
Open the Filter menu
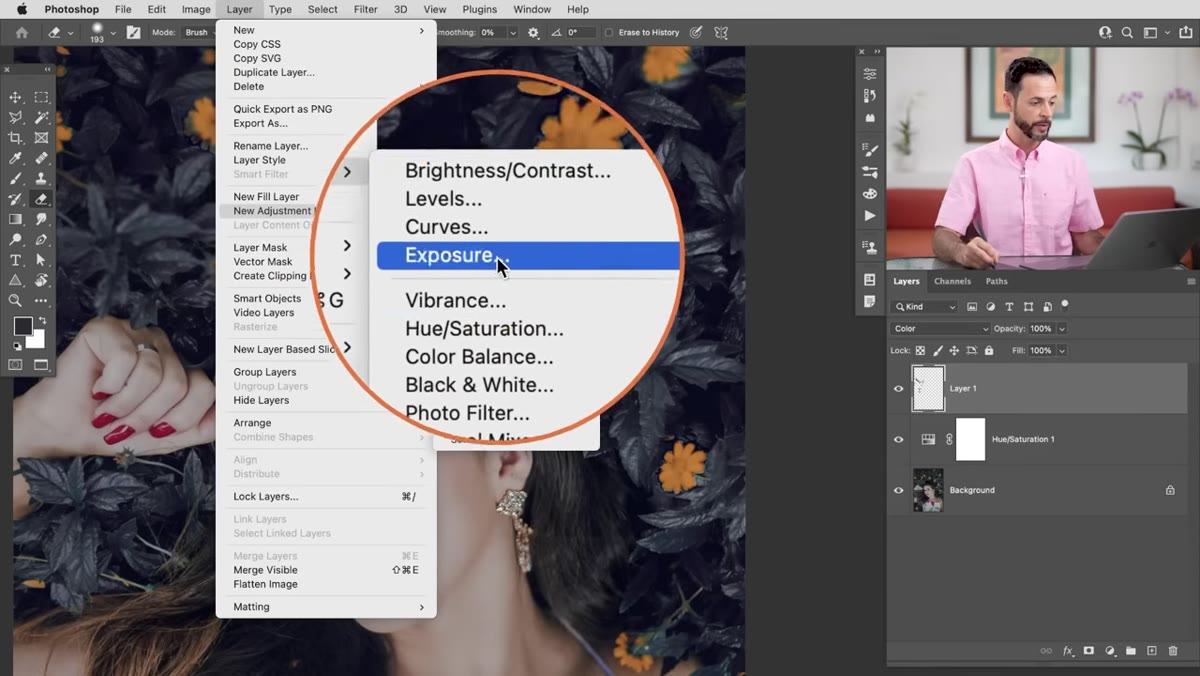click(366, 9)
